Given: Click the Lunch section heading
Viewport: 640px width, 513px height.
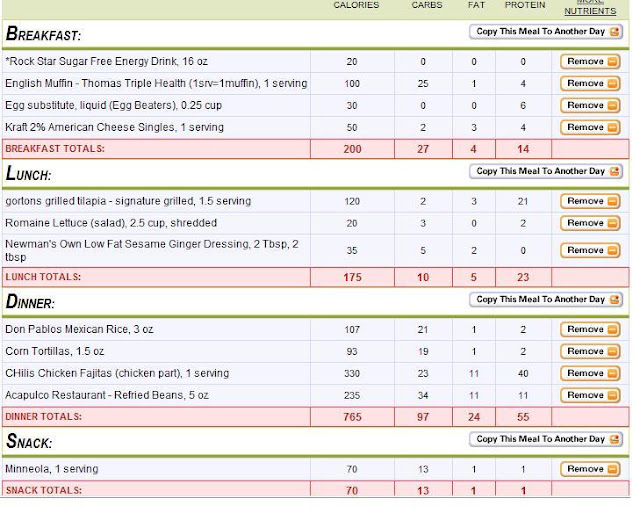Looking at the screenshot, I should [29, 173].
